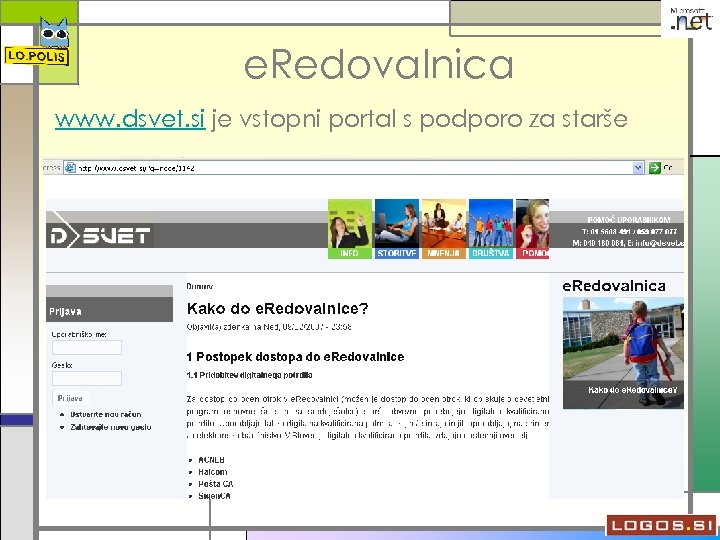Click the POMOČ UPORABNIKOM contact header
Screen dimensions: 720x540
point(629,220)
